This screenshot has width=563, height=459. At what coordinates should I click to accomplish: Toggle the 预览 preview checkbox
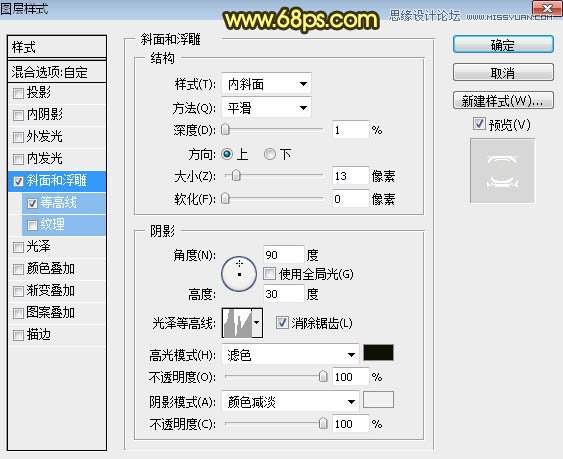pyautogui.click(x=479, y=124)
